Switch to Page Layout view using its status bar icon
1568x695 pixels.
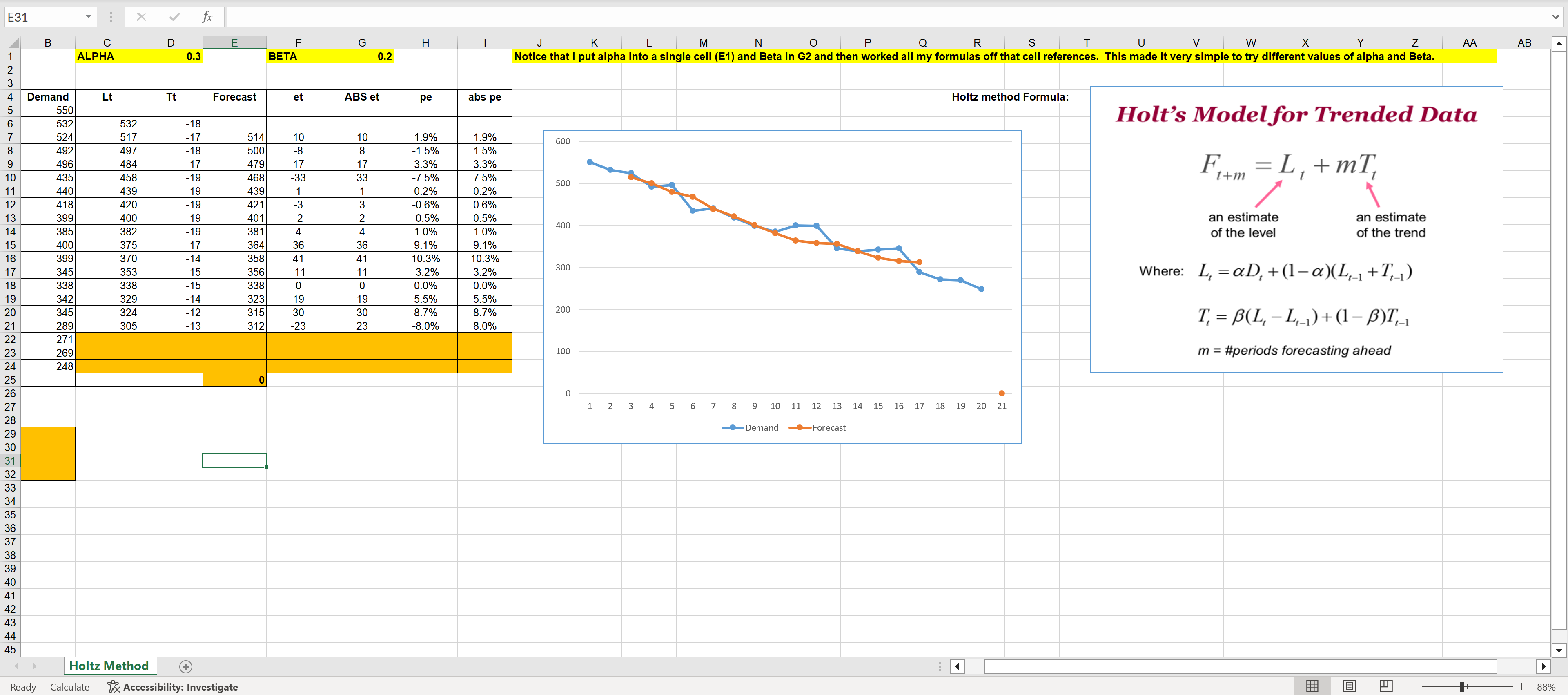(x=1349, y=686)
